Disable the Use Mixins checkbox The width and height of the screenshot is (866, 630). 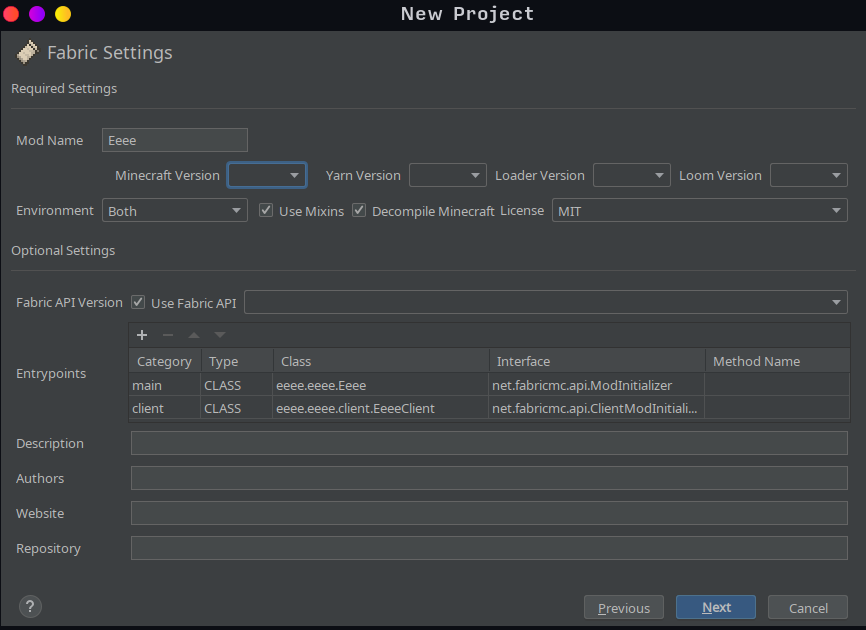tap(266, 210)
